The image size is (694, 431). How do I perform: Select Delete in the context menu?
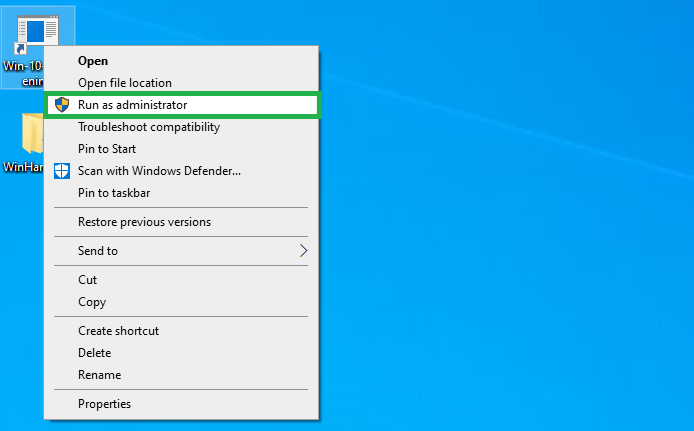tap(181, 353)
